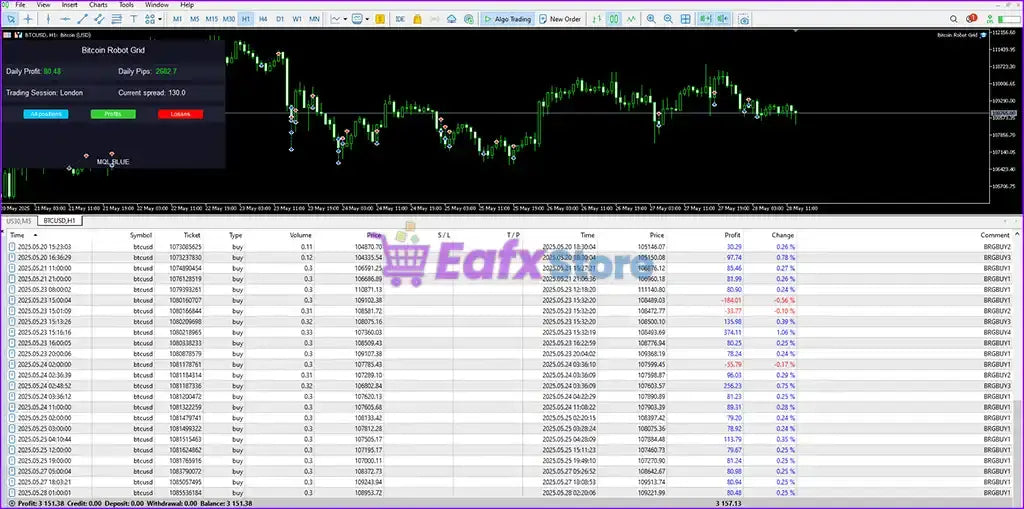Click the MetaTrader logo icon
The image size is (1024, 509).
(6, 5)
